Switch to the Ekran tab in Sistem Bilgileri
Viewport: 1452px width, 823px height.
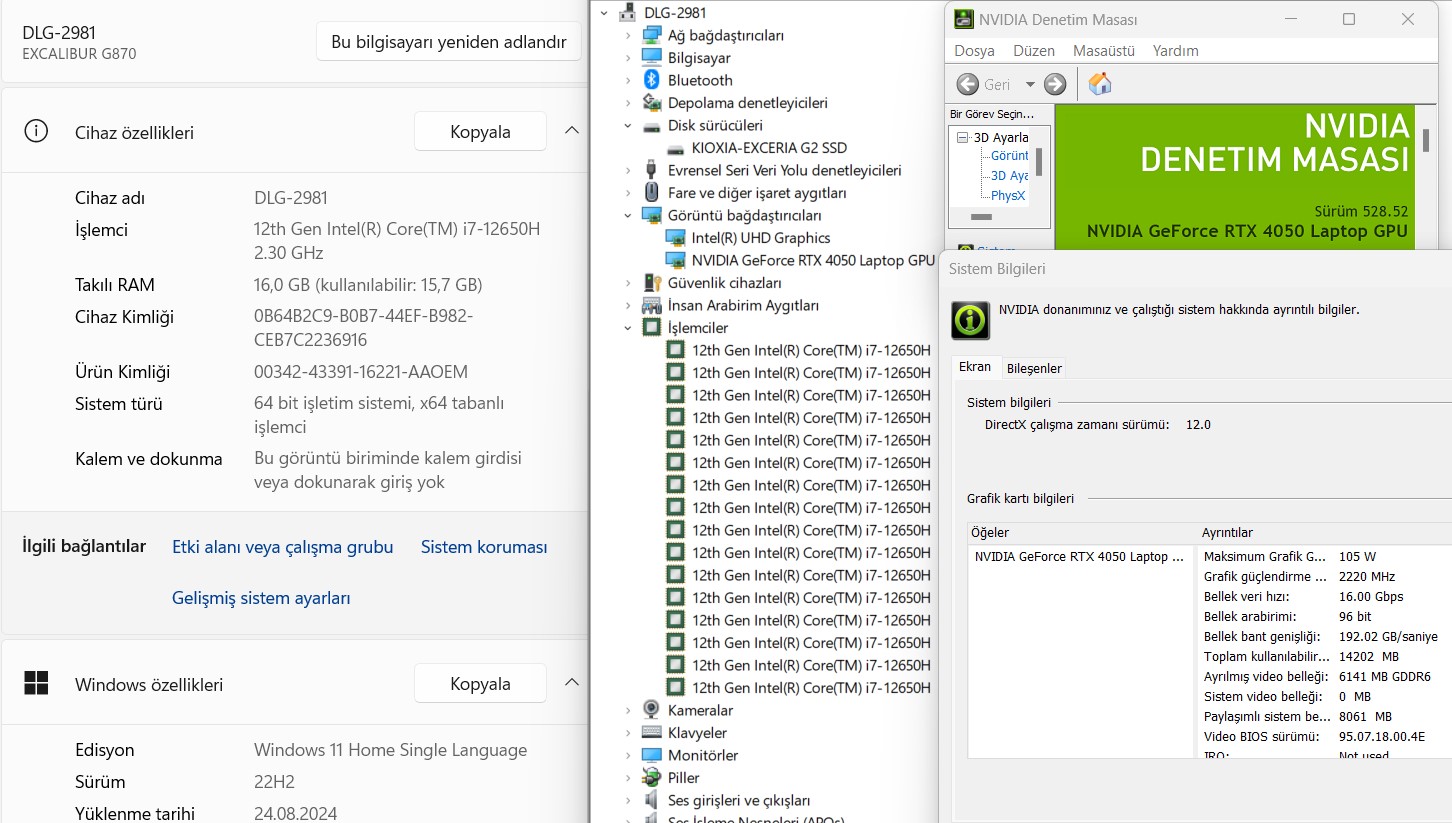975,367
